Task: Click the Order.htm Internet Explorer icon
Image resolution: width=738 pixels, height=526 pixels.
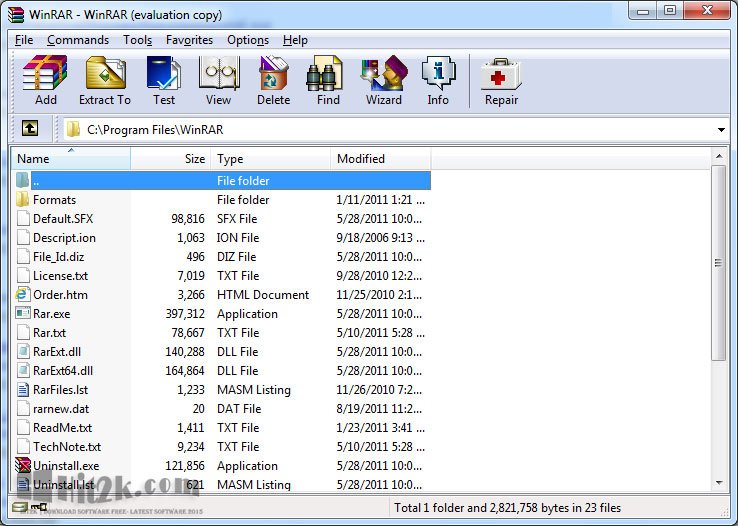Action: pos(22,295)
